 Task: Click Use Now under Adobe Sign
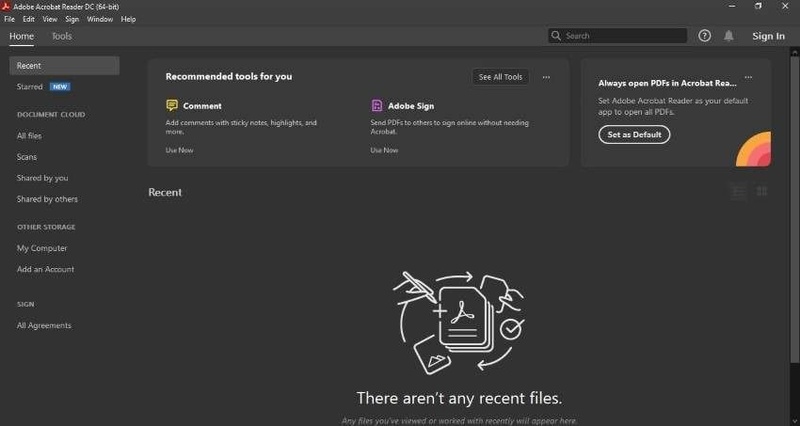(384, 150)
